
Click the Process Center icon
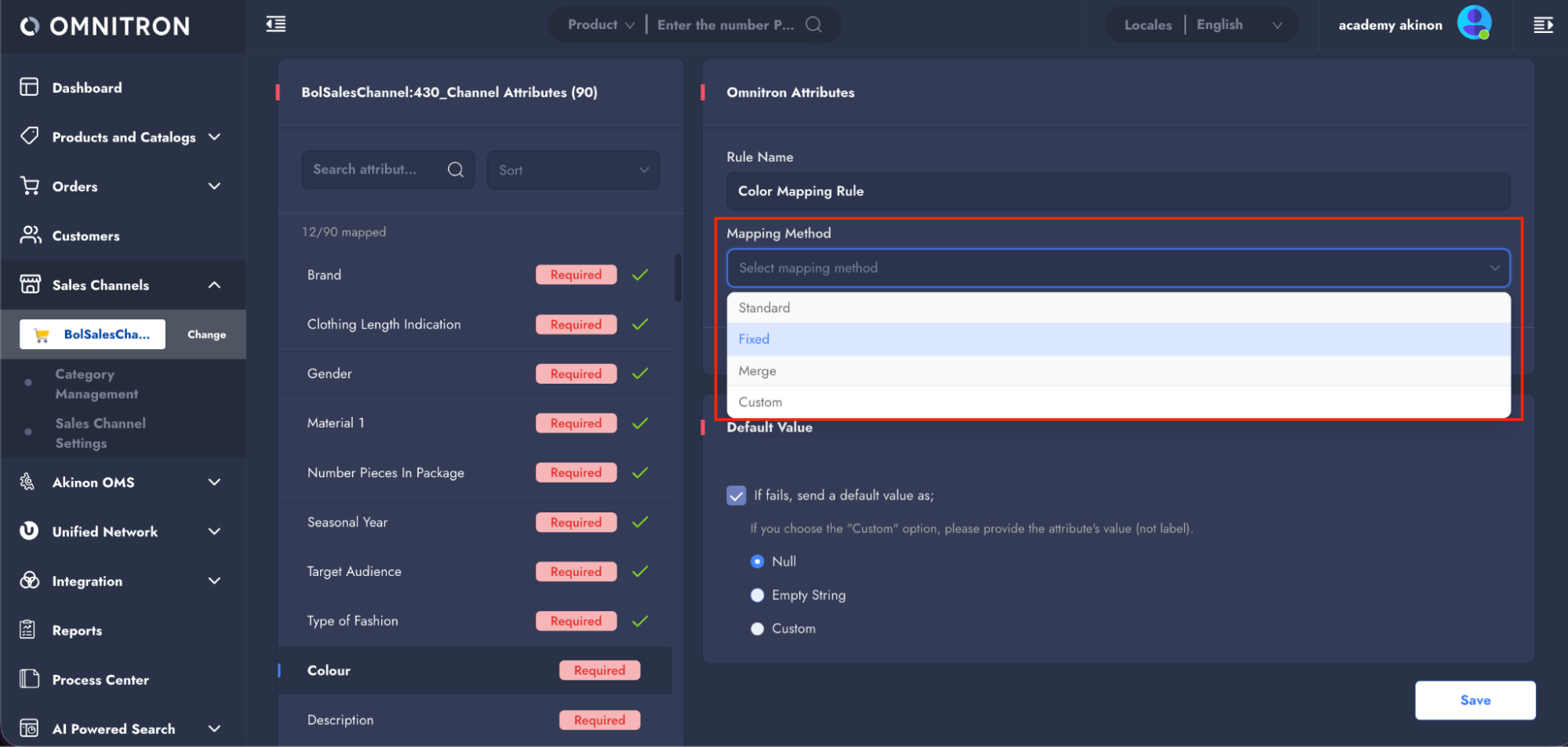pyautogui.click(x=29, y=679)
